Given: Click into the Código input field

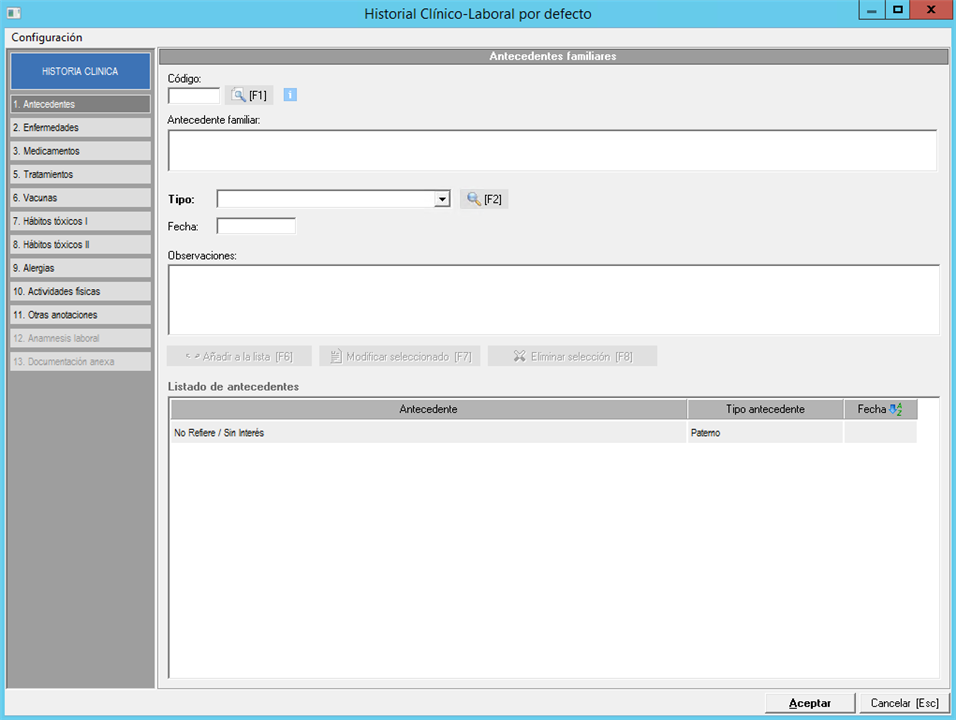Looking at the screenshot, I should point(193,96).
